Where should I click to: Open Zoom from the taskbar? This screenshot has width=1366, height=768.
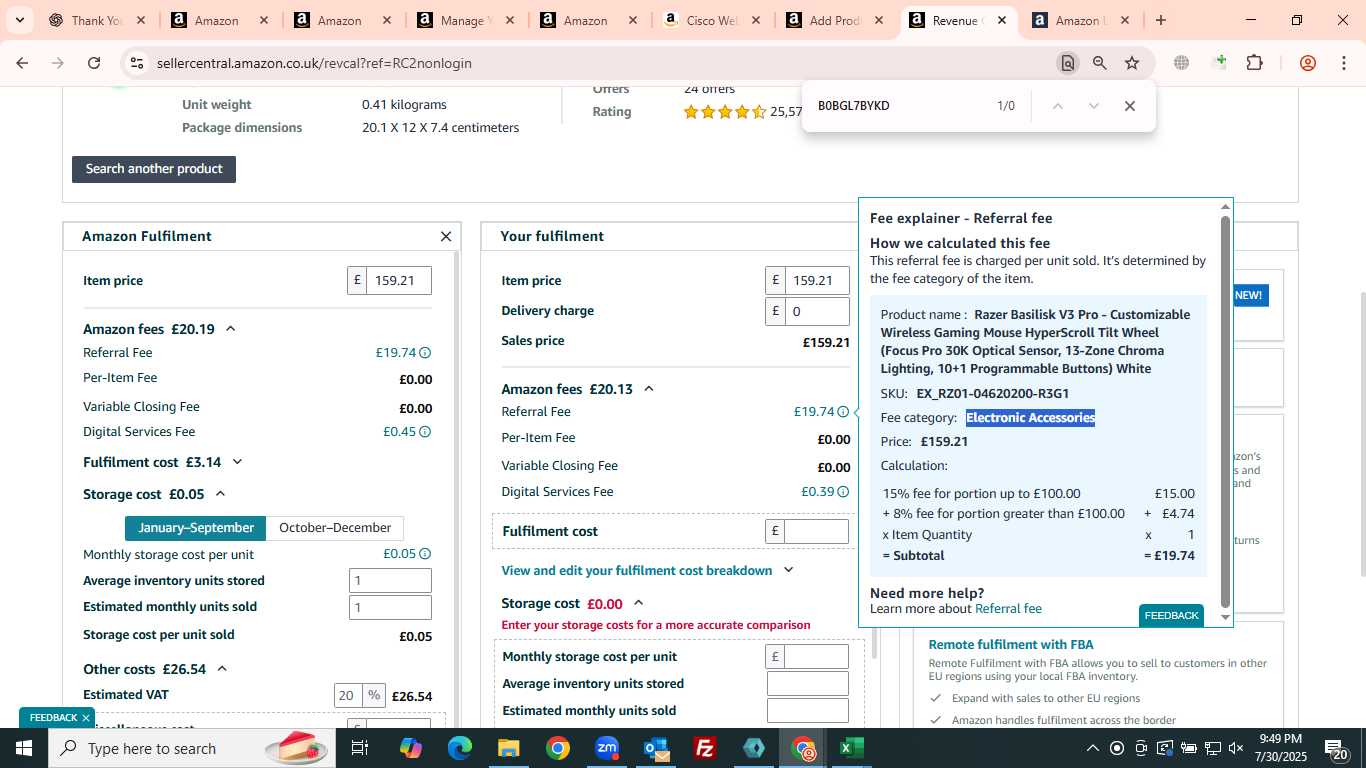point(607,748)
